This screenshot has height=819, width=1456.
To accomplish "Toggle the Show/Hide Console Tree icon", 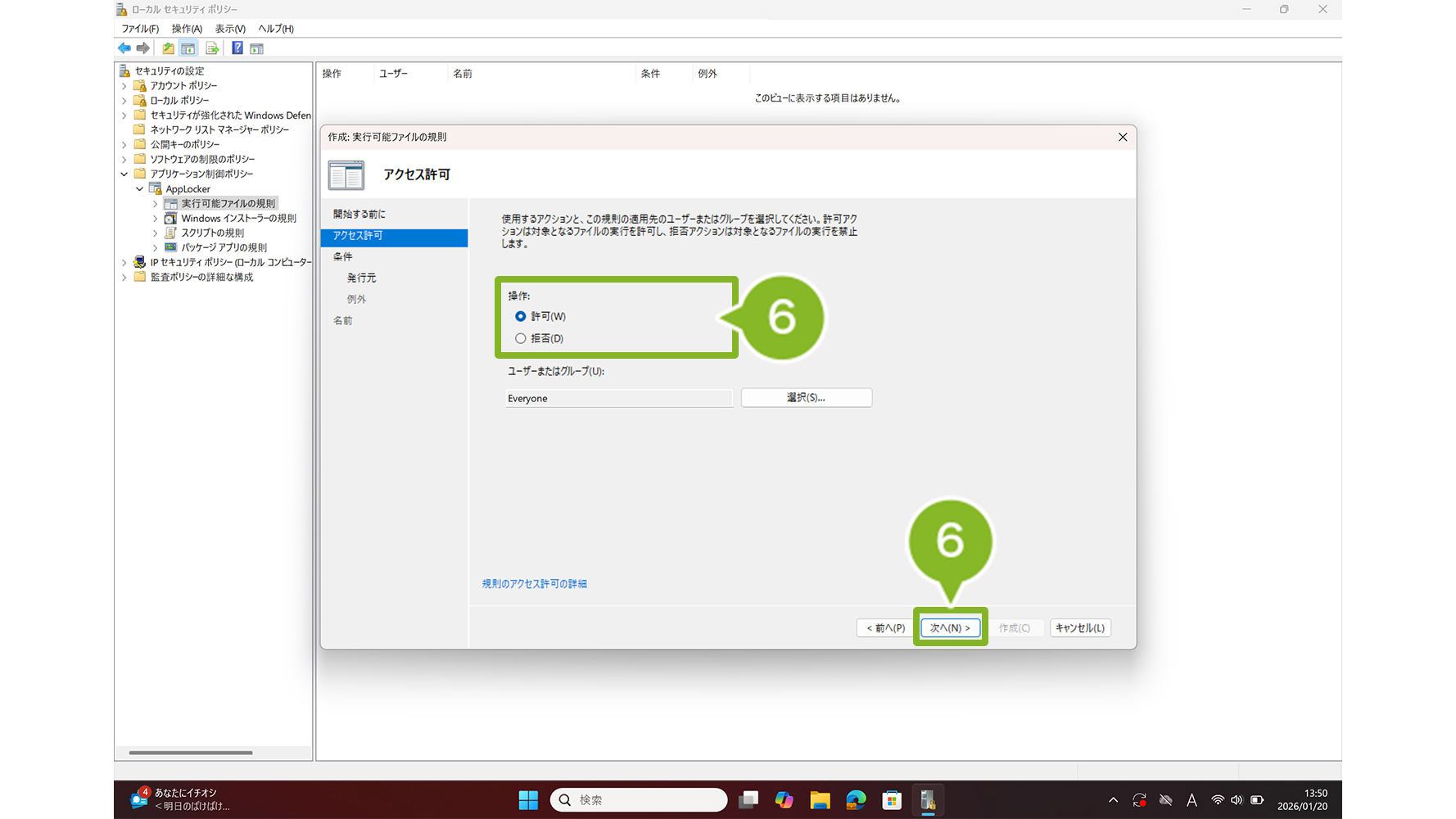I will [188, 48].
